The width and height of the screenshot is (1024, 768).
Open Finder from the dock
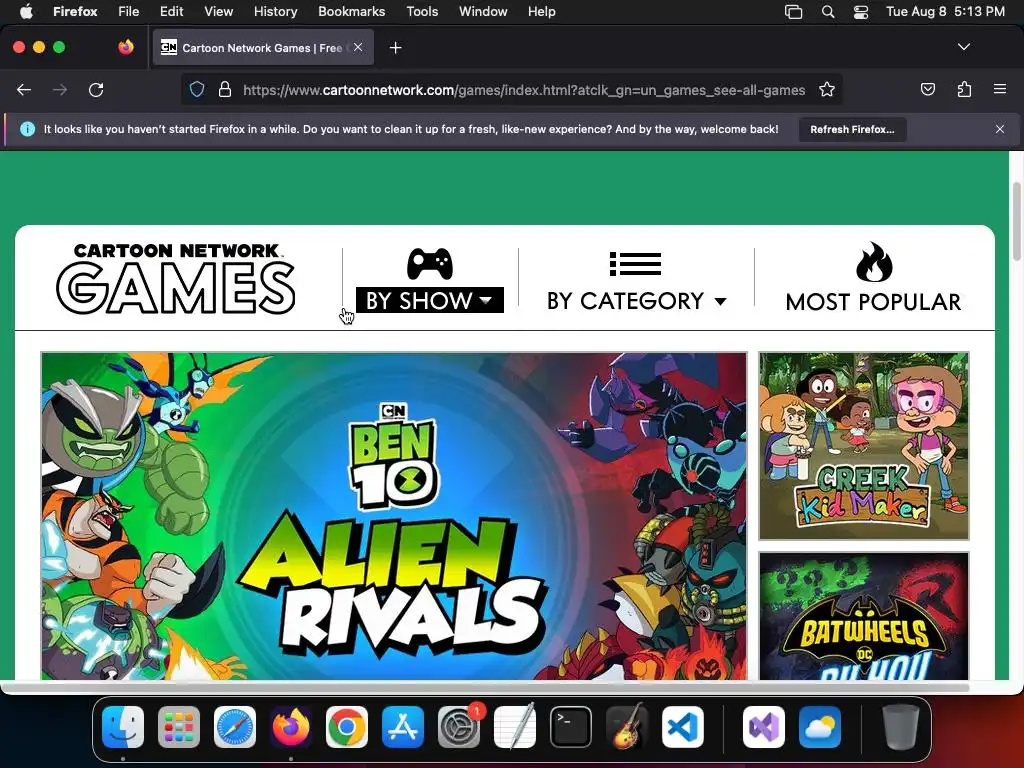click(x=123, y=727)
